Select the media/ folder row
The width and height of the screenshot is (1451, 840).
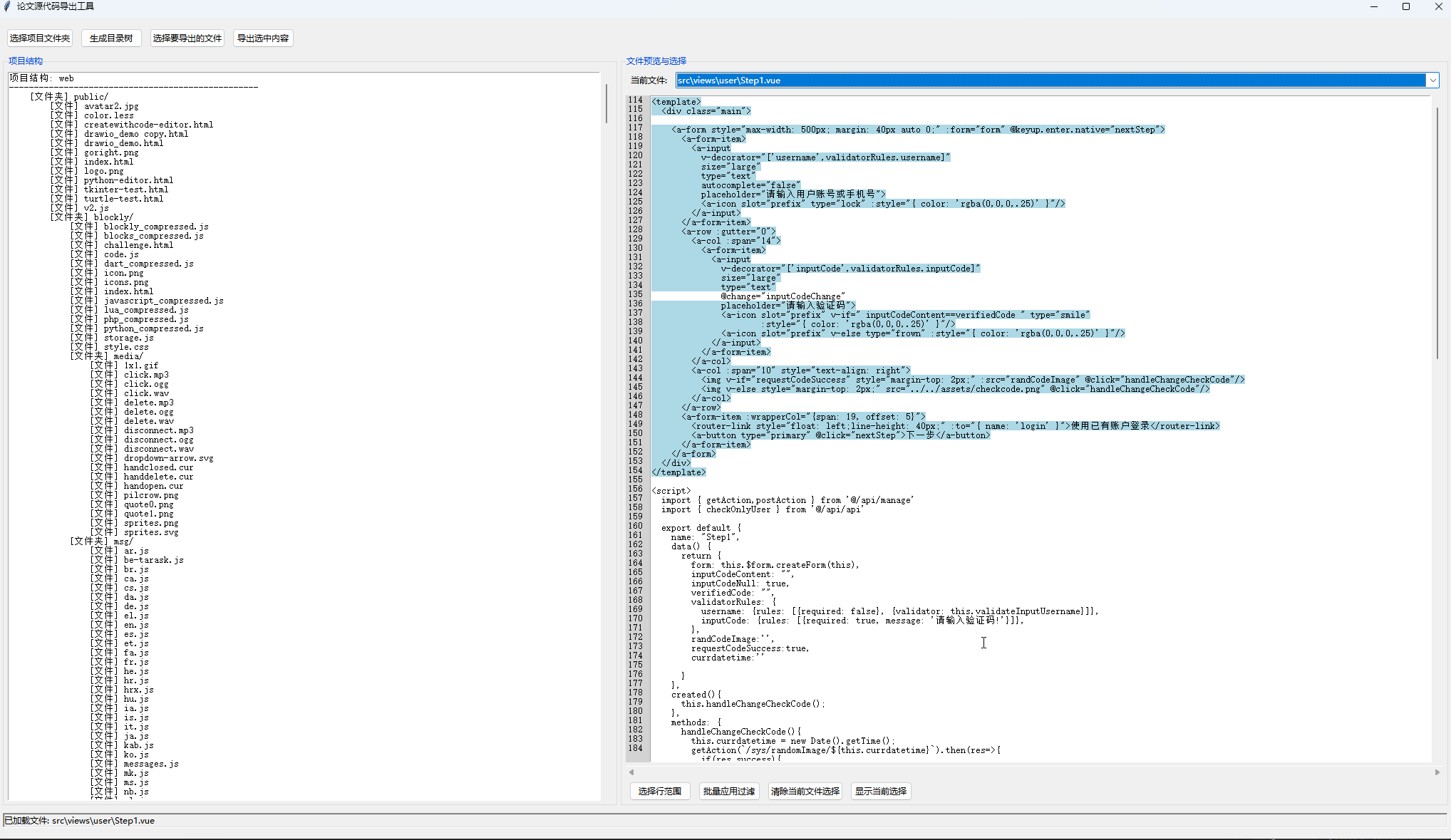[x=107, y=356]
